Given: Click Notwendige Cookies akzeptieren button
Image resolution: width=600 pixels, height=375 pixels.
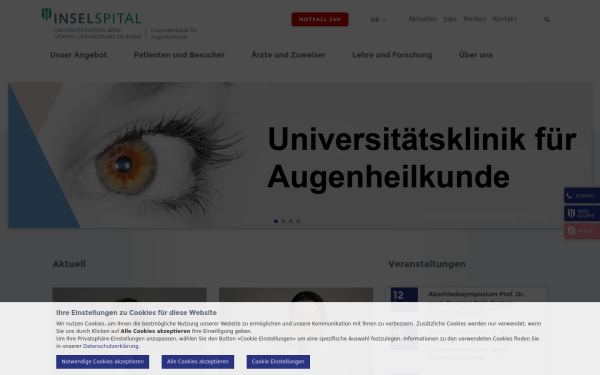Looking at the screenshot, I should click(103, 362).
